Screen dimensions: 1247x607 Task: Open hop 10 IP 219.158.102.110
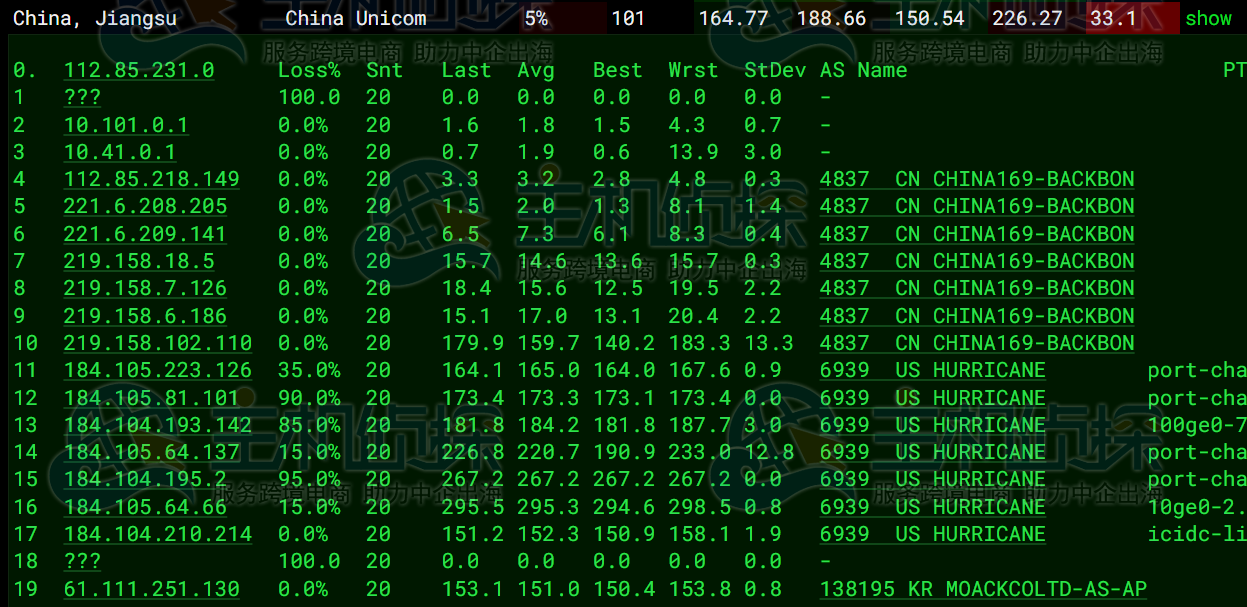tap(158, 343)
